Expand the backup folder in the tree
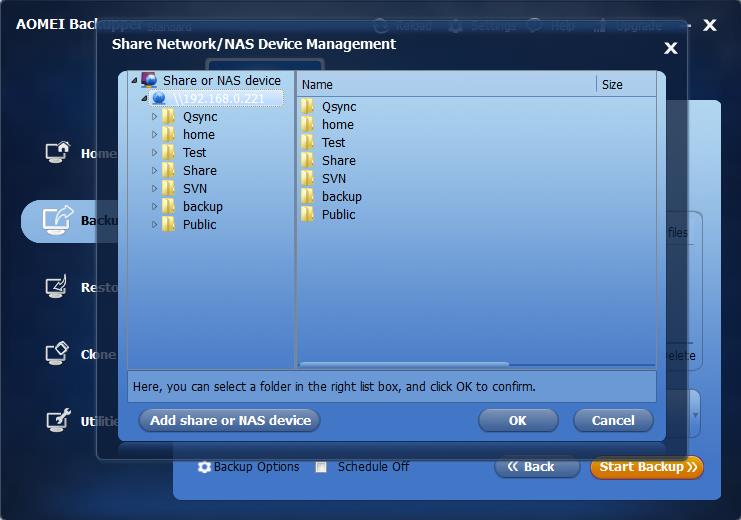The height and width of the screenshot is (520, 741). coord(154,207)
